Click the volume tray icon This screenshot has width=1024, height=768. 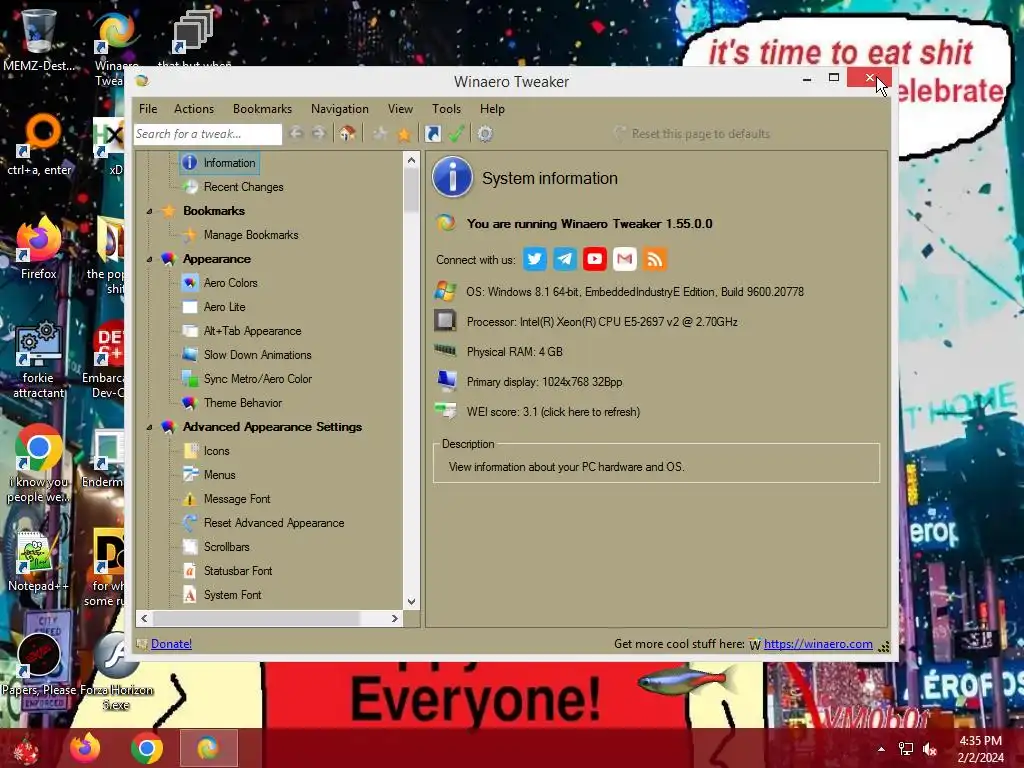(x=930, y=749)
